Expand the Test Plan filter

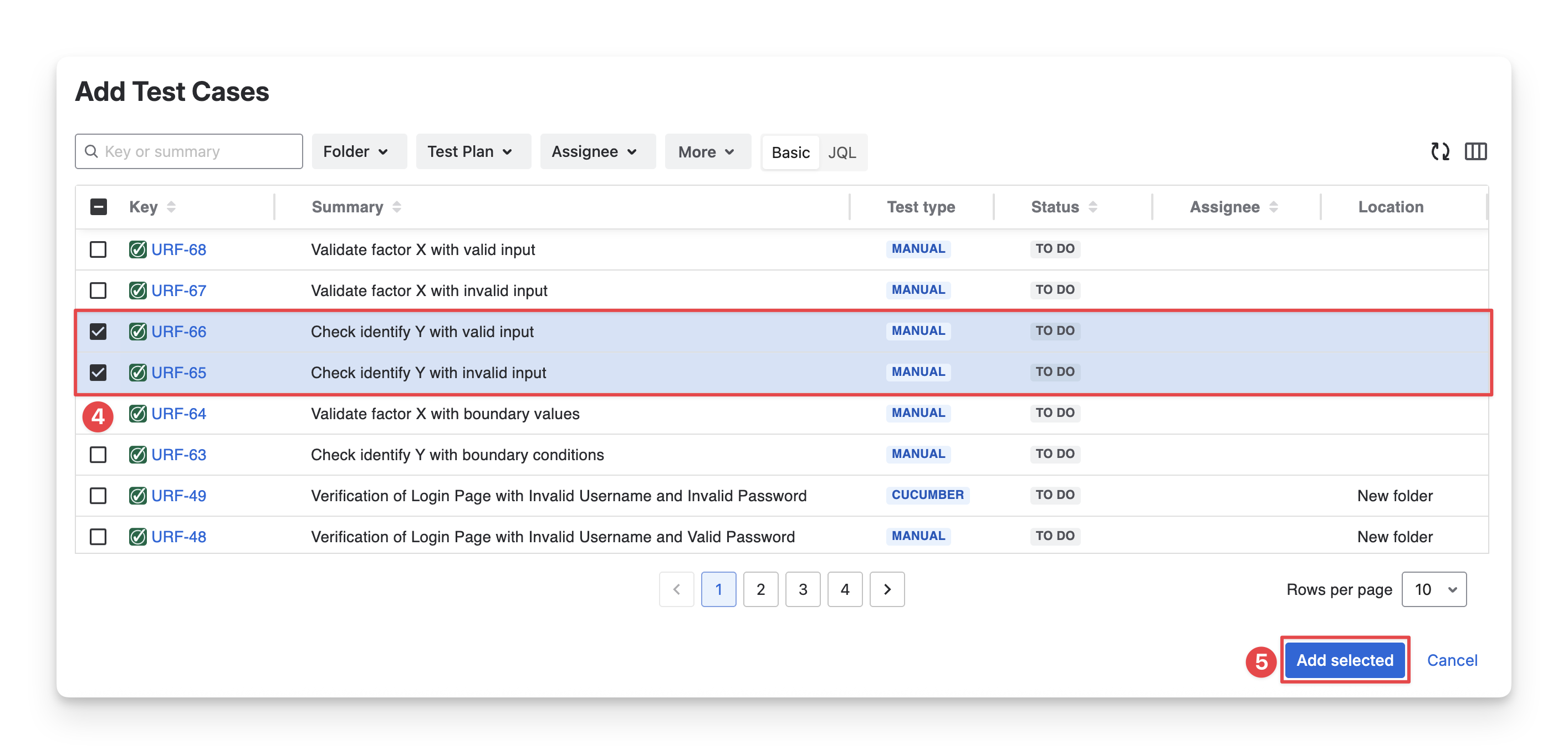click(x=472, y=152)
